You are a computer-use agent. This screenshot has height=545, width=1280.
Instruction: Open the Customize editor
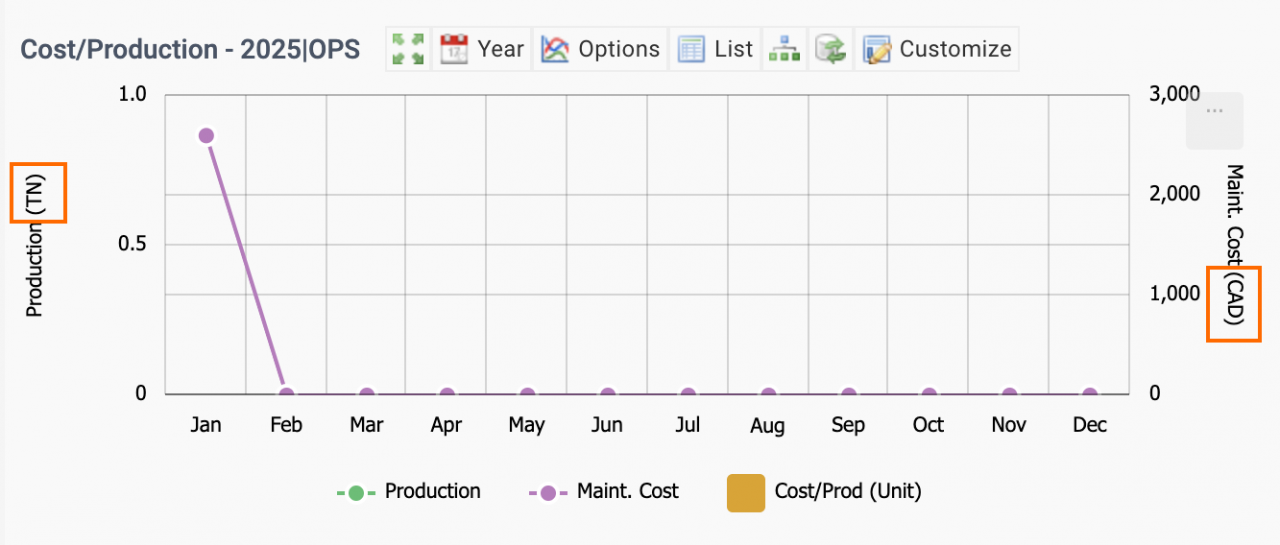tap(937, 49)
